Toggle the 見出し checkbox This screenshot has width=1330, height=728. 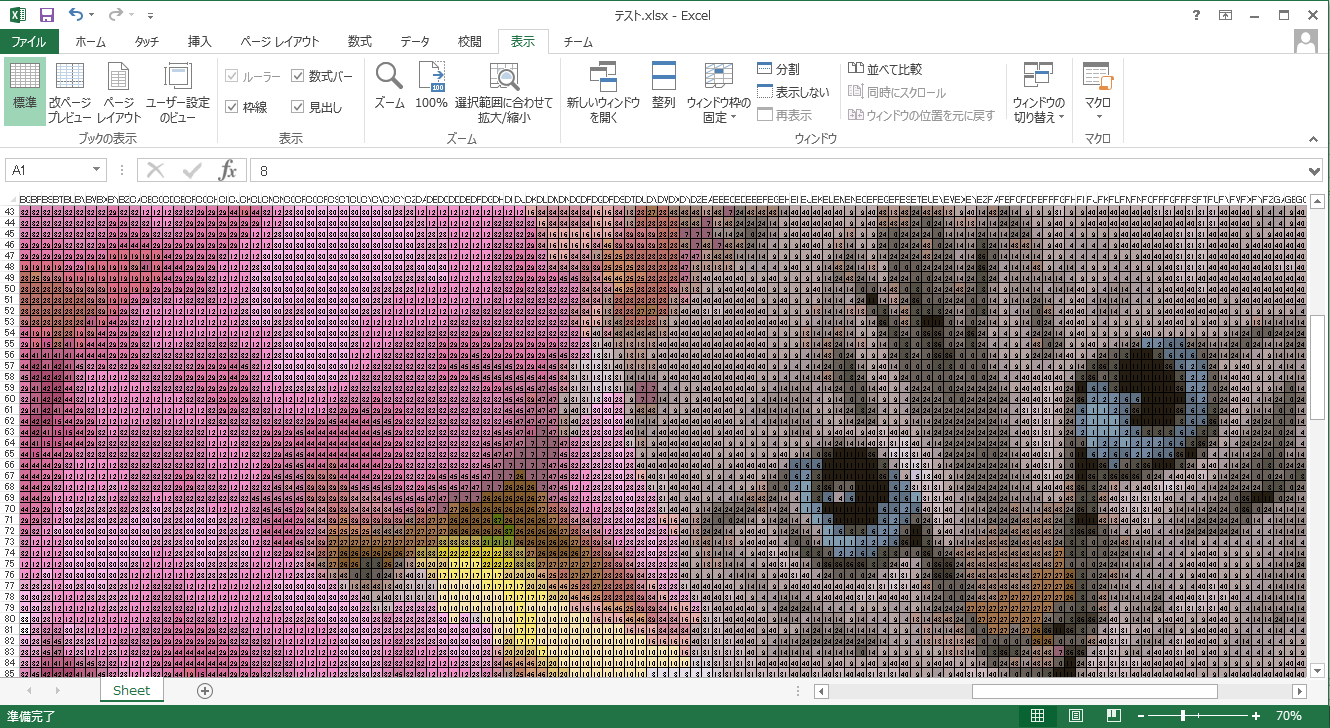316,107
